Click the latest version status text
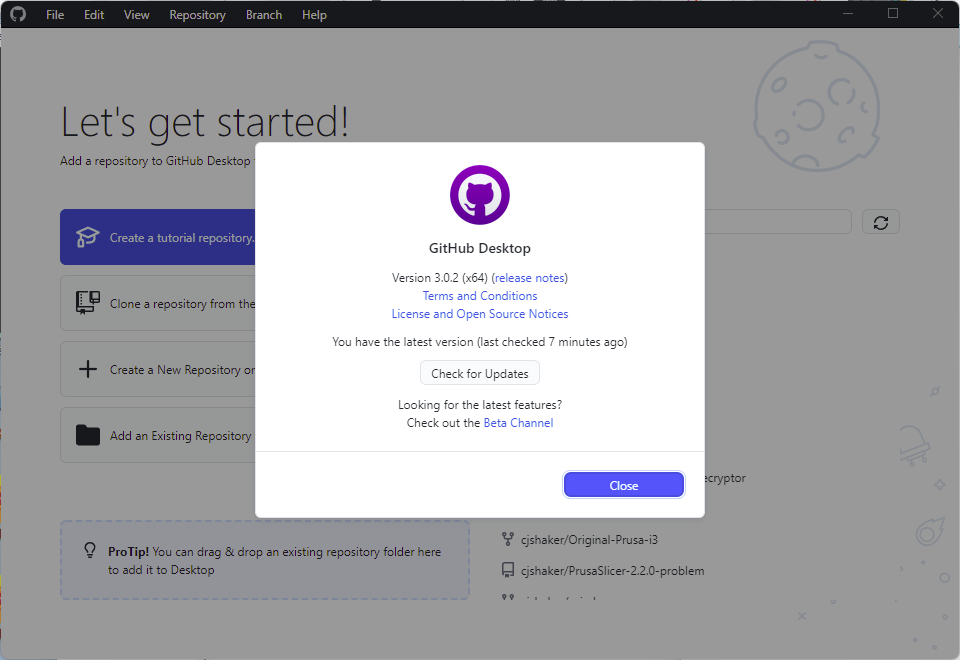Viewport: 960px width, 660px height. coord(479,342)
